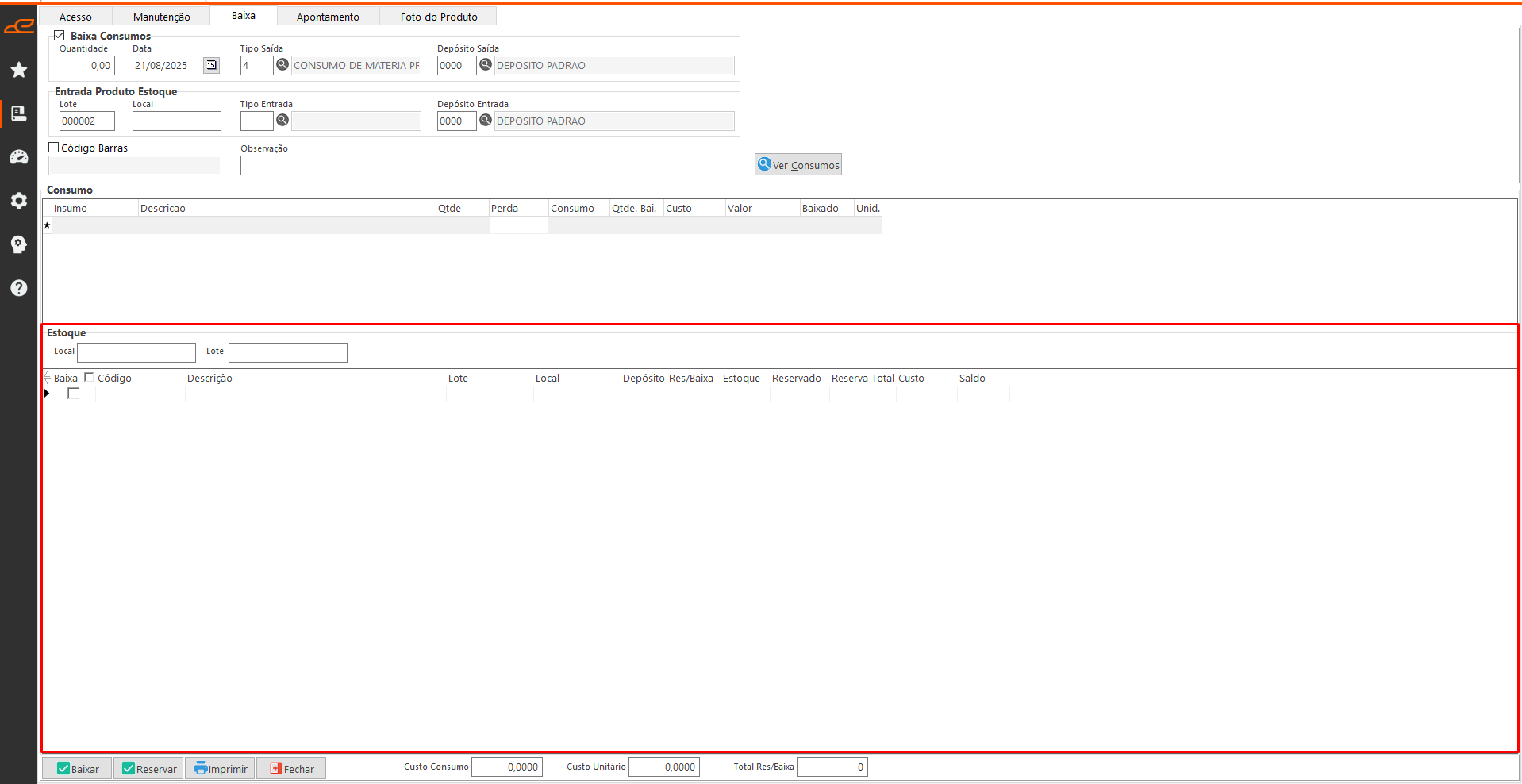Click the head with gear sidebar icon
This screenshot has height=784, width=1522.
pyautogui.click(x=19, y=244)
